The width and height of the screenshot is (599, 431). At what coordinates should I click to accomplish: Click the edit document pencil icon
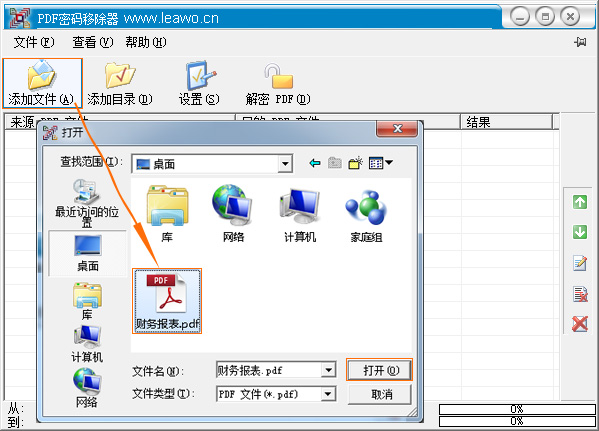point(580,263)
